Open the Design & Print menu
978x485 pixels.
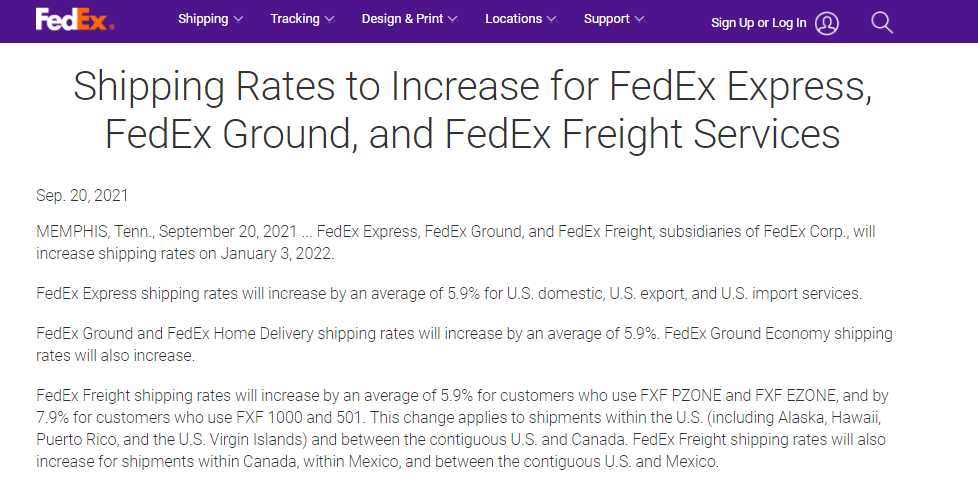click(402, 19)
